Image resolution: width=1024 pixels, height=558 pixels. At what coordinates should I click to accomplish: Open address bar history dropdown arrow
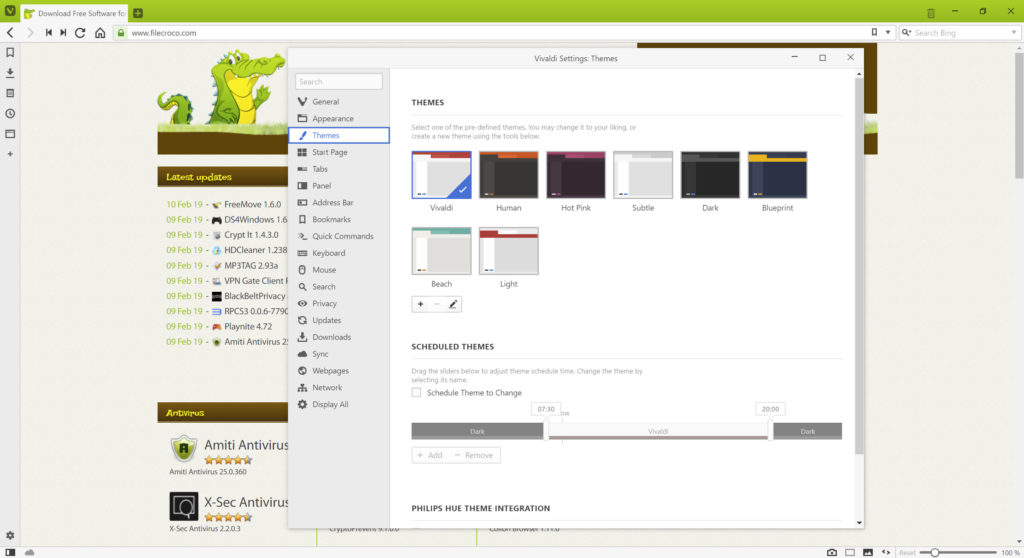click(x=888, y=32)
